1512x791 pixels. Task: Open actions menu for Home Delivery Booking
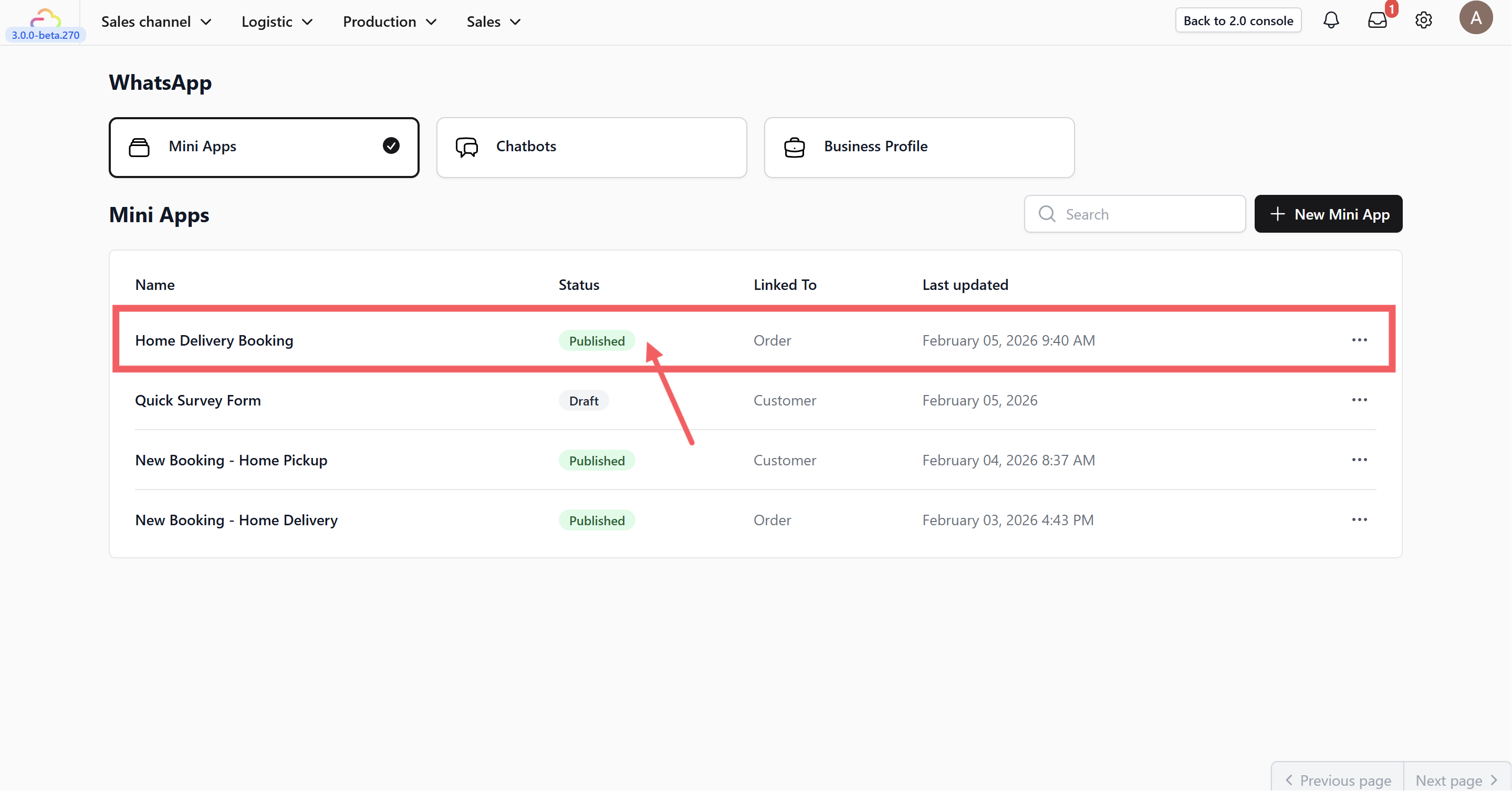[x=1359, y=340]
